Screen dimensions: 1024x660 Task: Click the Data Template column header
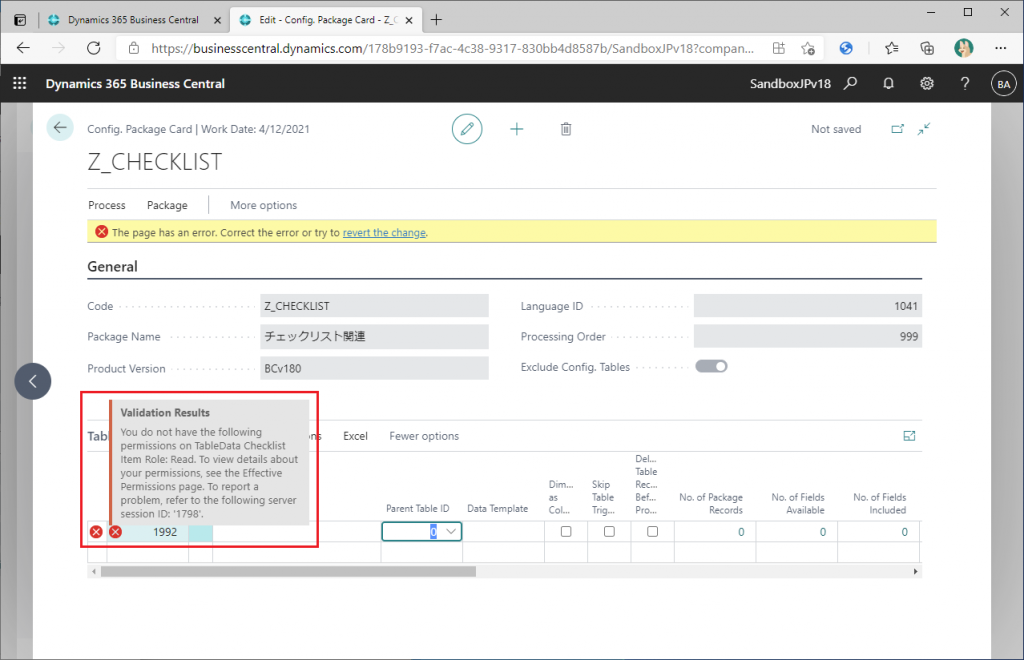click(x=497, y=509)
